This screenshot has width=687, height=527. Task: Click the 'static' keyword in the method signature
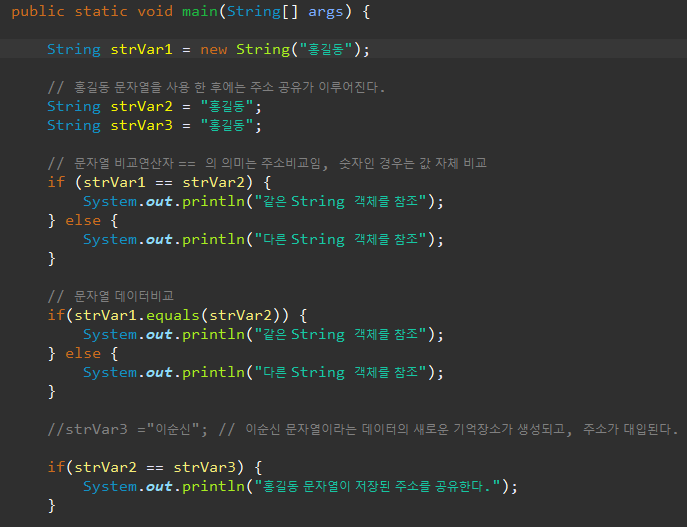pos(101,11)
